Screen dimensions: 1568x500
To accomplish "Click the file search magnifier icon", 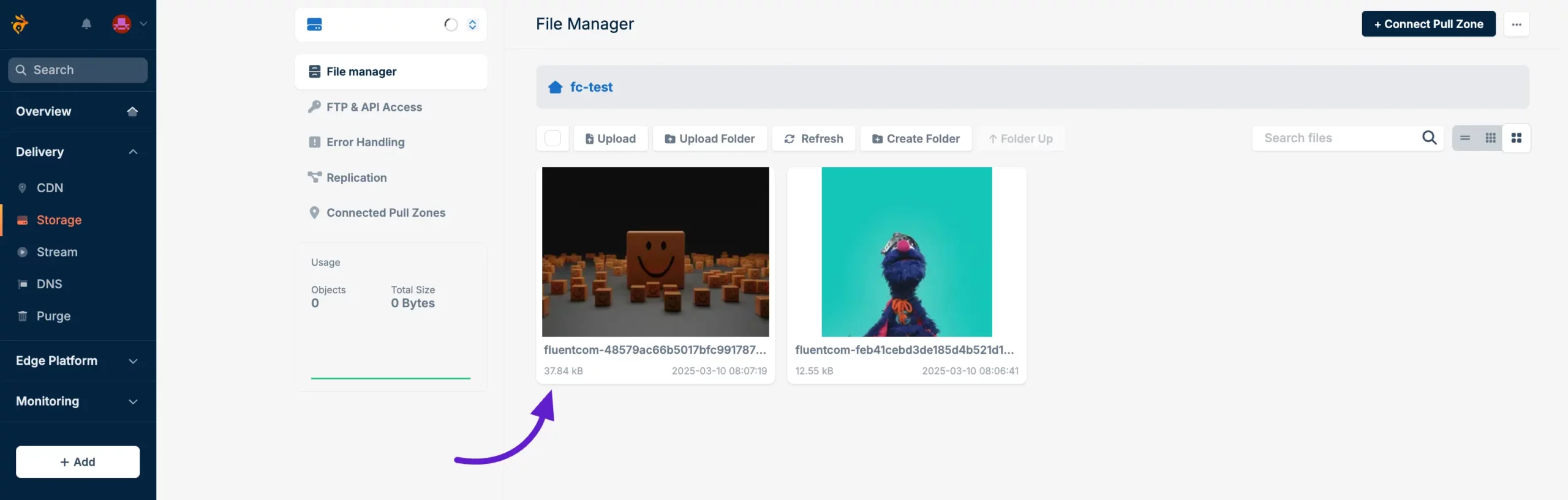I will point(1430,138).
